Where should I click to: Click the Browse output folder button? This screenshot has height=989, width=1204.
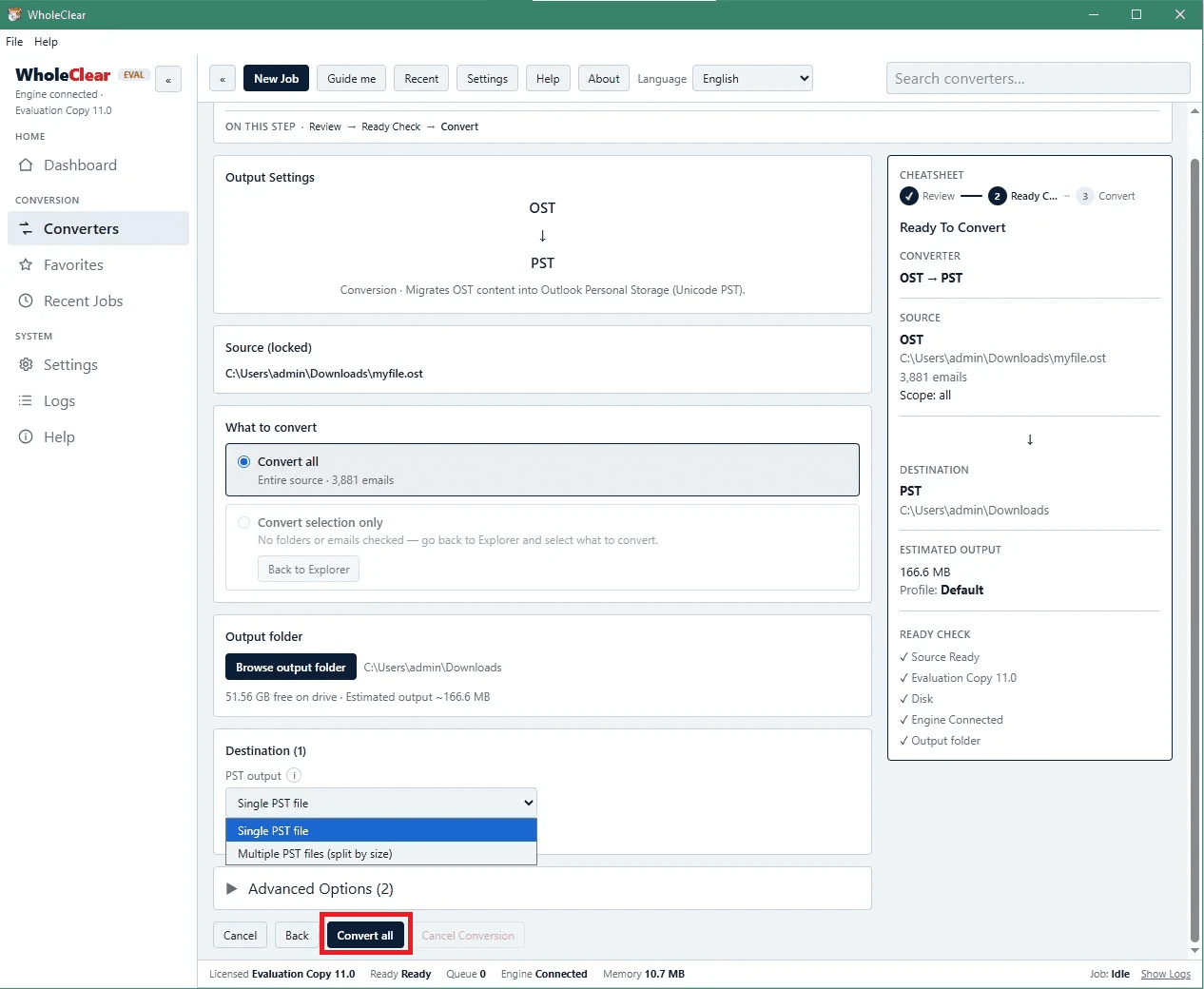click(291, 668)
